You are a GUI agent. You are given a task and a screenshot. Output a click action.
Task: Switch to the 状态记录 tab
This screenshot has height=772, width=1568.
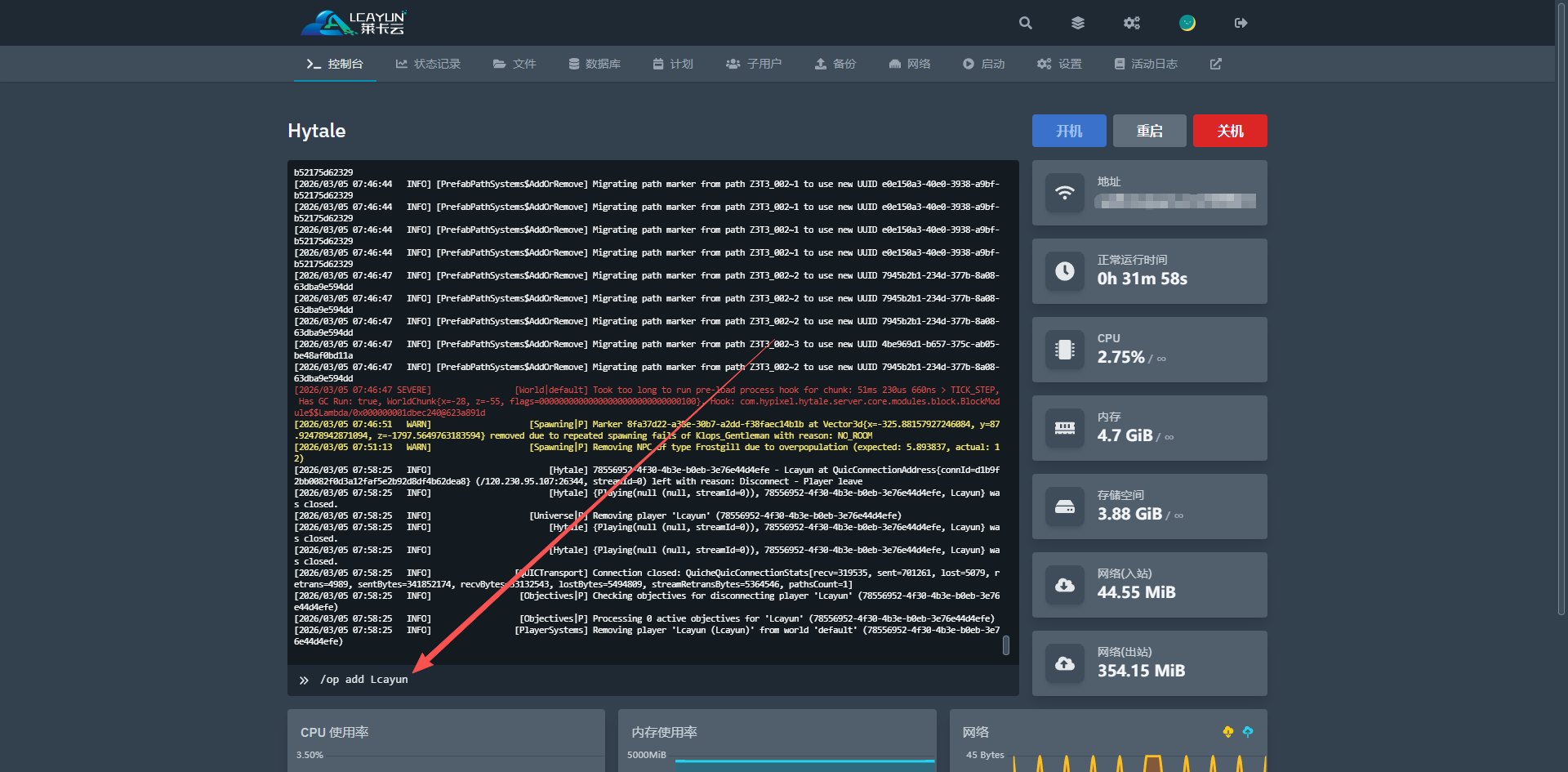point(428,64)
